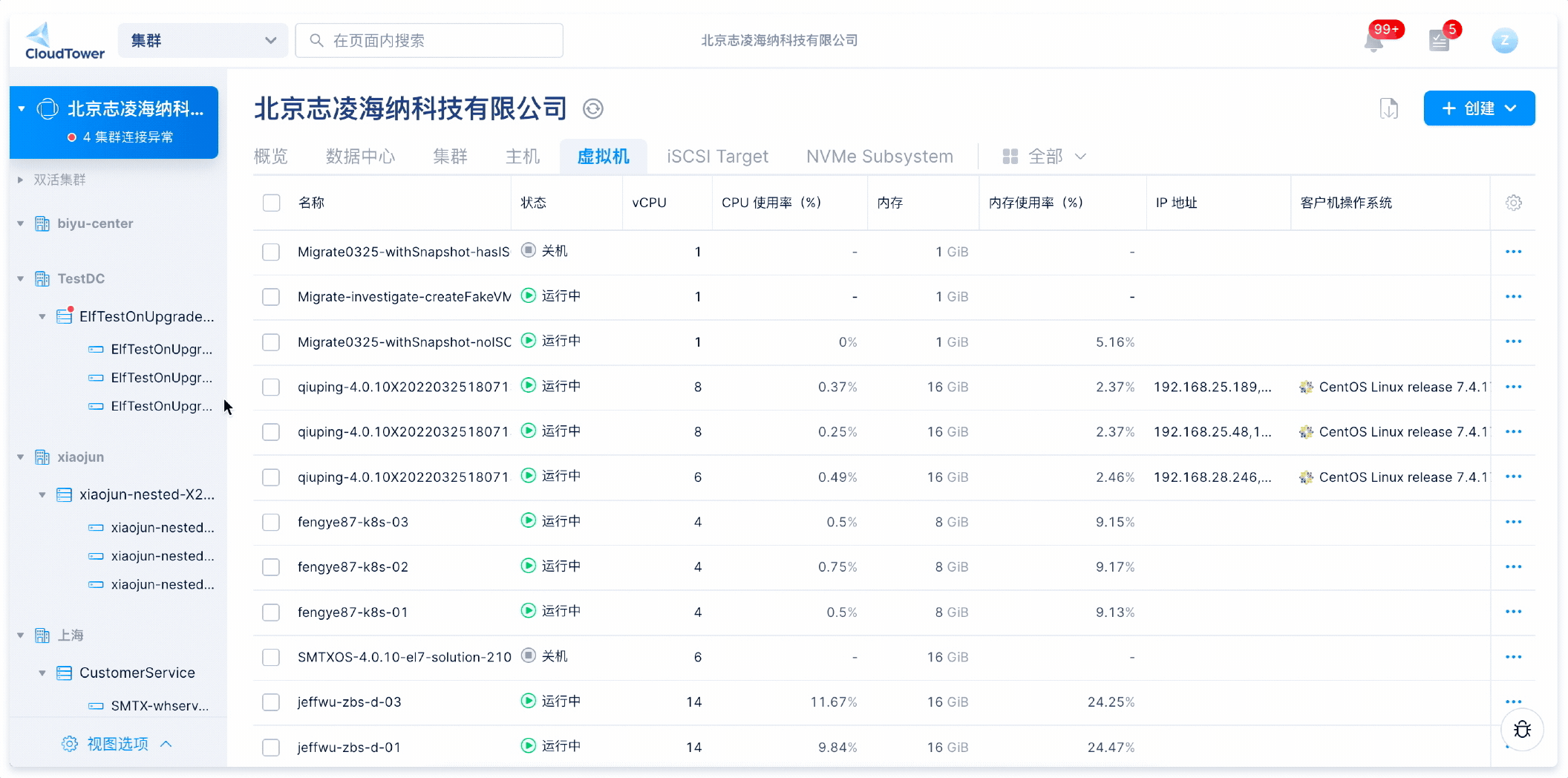Click the biyu-center datacenter icon
Screen dimensions: 1568x778
(42, 223)
